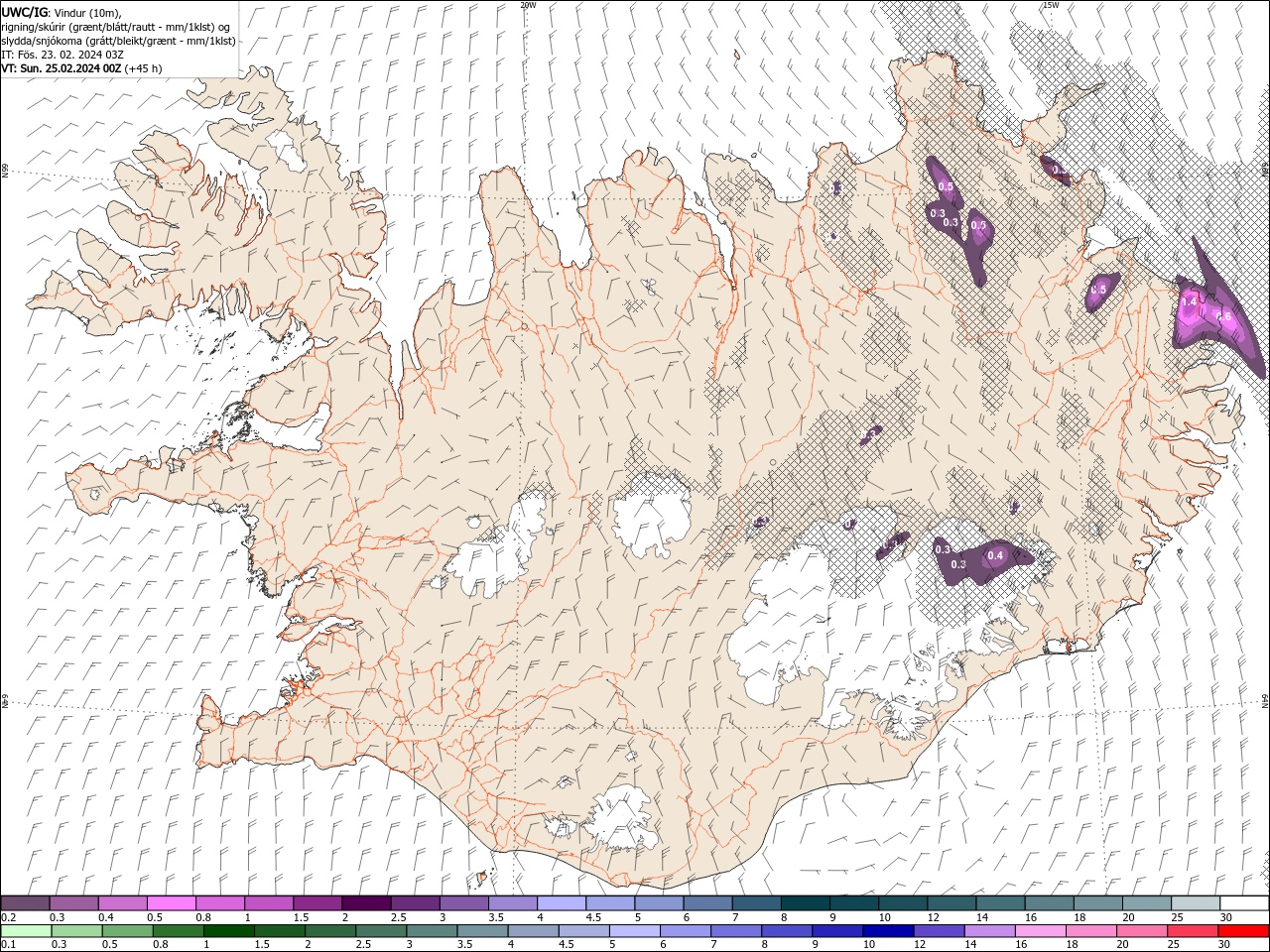Screen dimensions: 1270x952
Task: Click the '20W' longitude label at the map top
Action: click(528, 5)
